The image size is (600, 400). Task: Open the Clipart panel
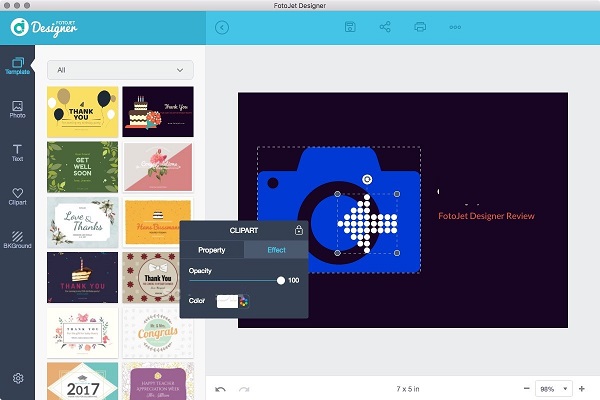coord(17,196)
